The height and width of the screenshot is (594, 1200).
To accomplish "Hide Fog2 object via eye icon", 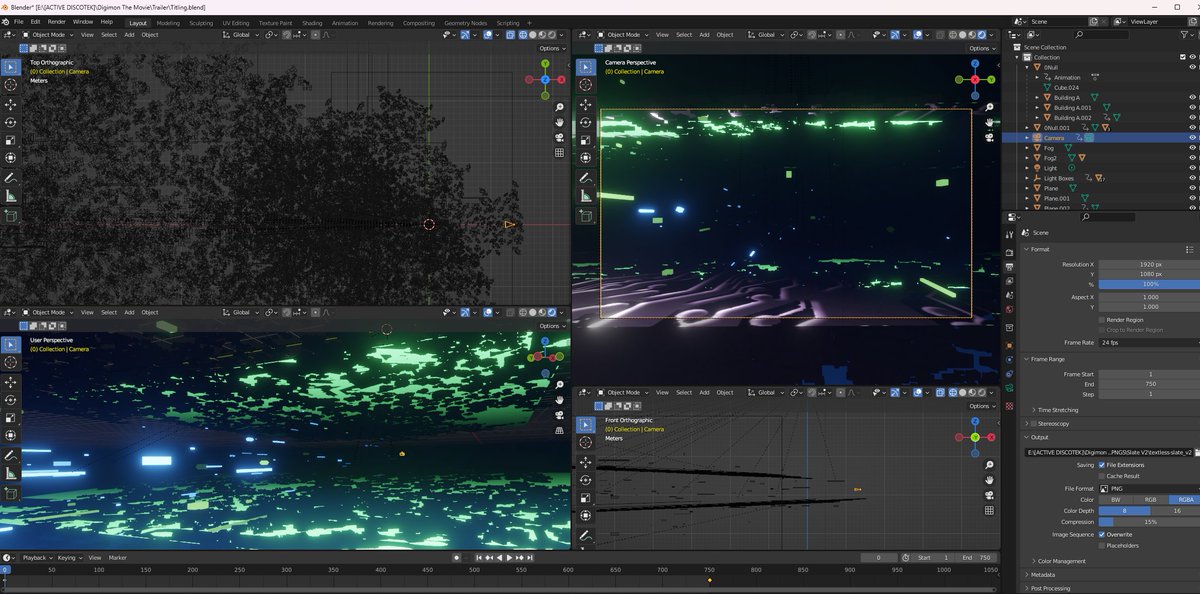I will pos(1193,158).
